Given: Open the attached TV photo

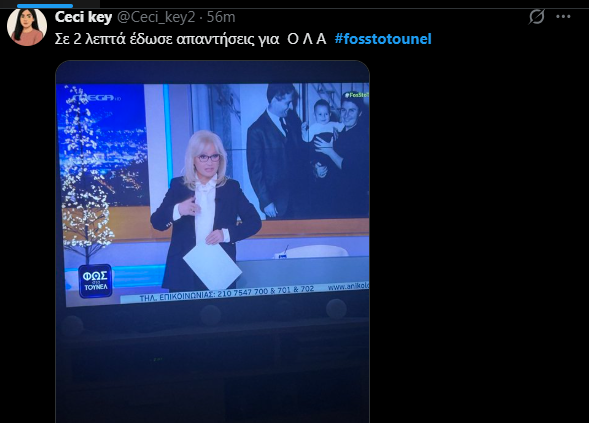Looking at the screenshot, I should 213,242.
